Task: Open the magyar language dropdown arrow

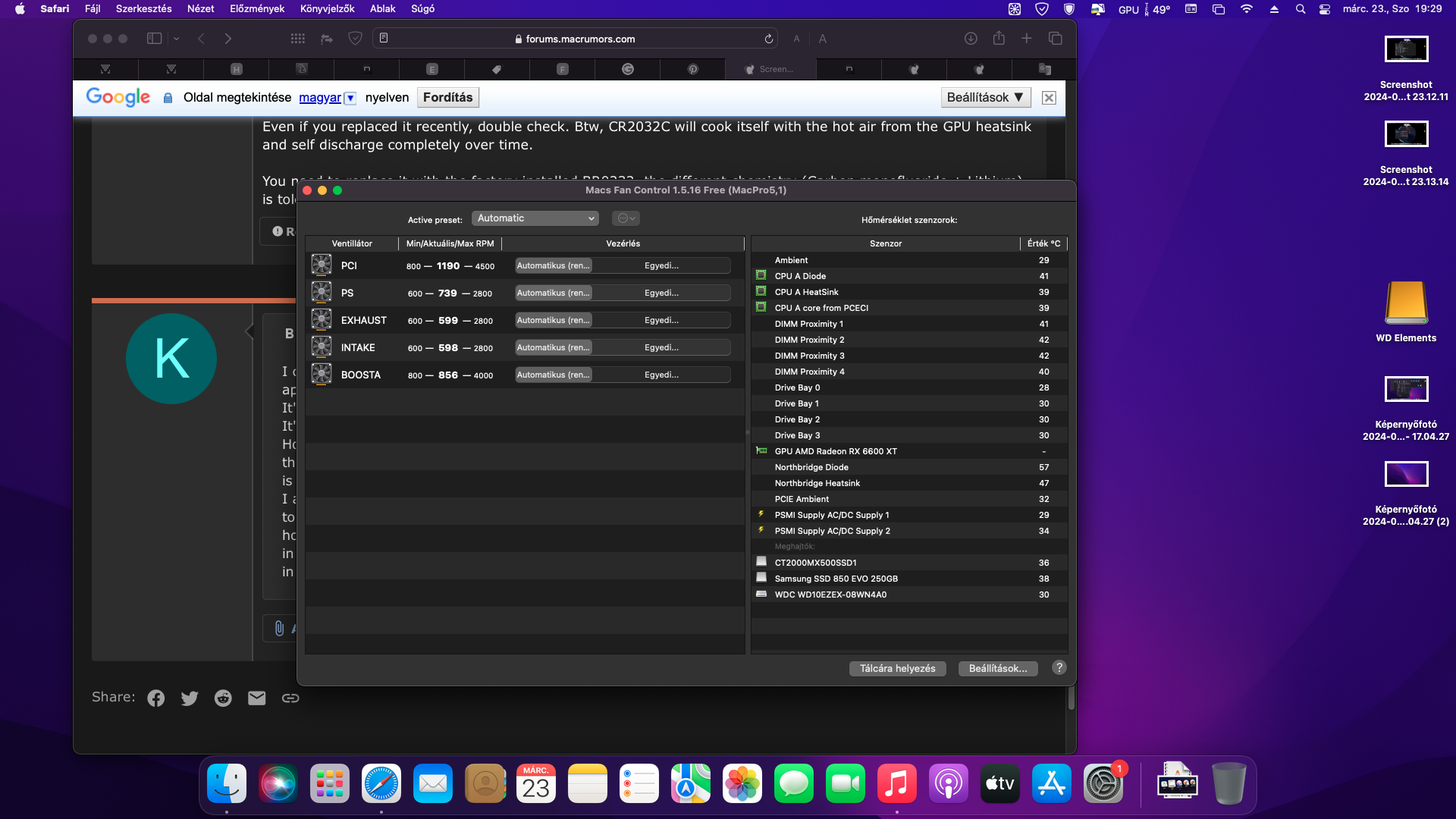Action: pos(350,98)
